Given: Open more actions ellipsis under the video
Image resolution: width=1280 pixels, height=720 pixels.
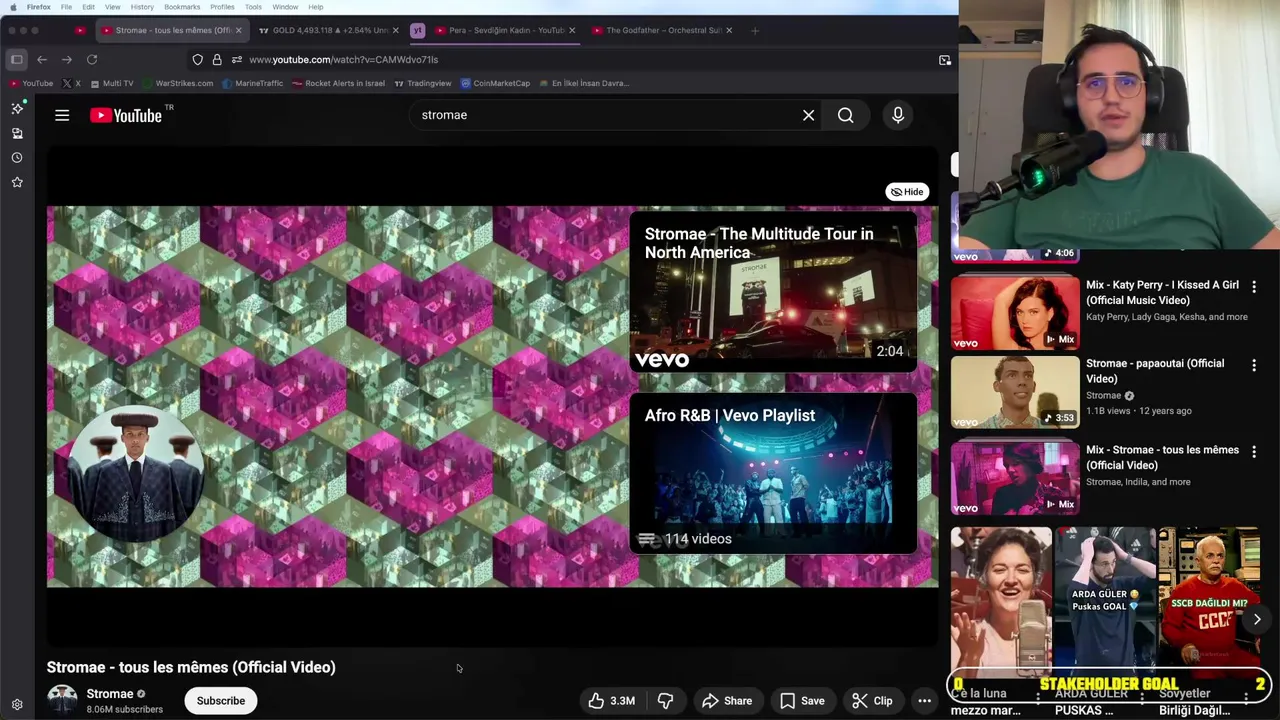Looking at the screenshot, I should (924, 701).
